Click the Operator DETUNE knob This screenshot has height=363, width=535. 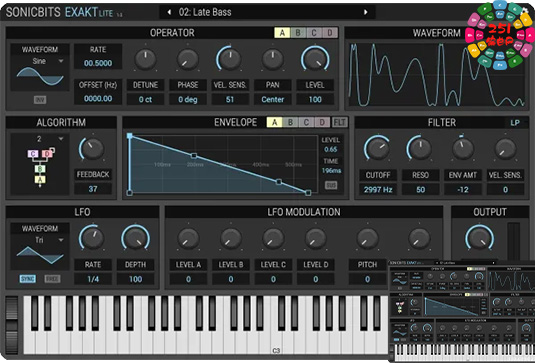click(x=146, y=59)
